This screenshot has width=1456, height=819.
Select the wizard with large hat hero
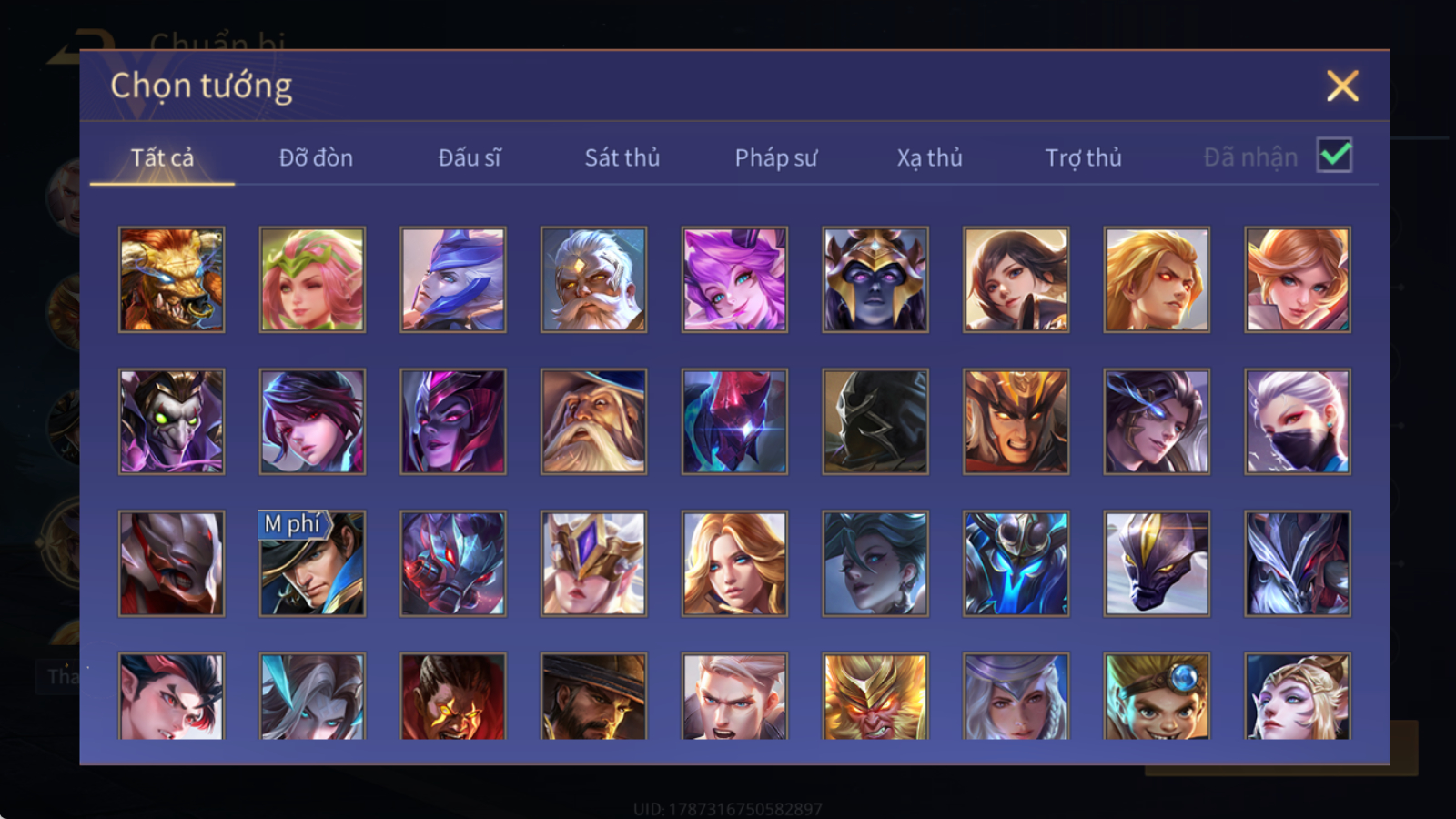pos(593,421)
